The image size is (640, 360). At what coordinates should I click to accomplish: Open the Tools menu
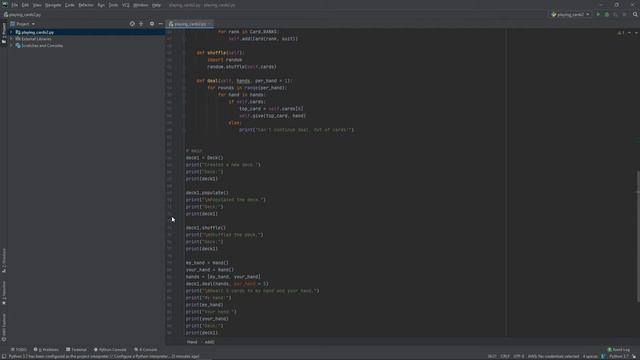point(113,5)
